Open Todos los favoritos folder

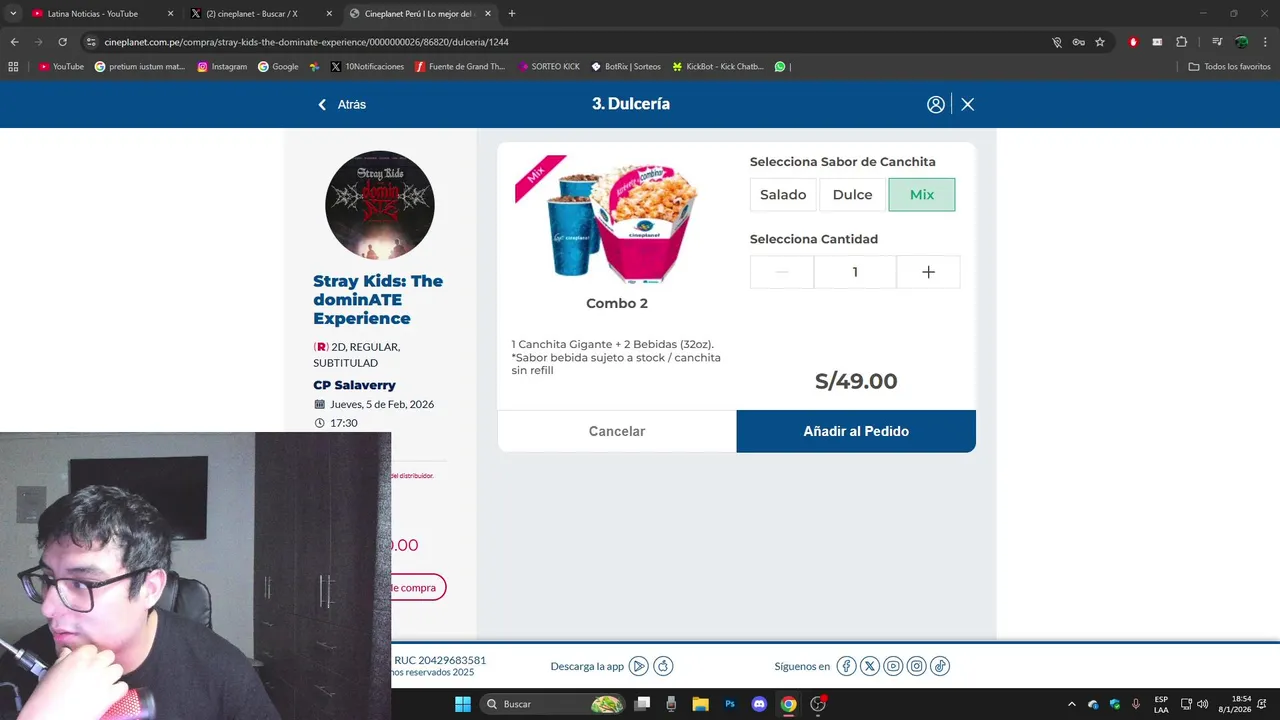tap(1229, 67)
